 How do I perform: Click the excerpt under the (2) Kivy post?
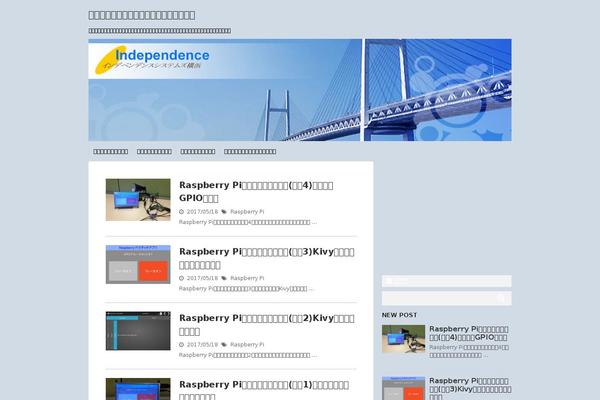pos(248,355)
